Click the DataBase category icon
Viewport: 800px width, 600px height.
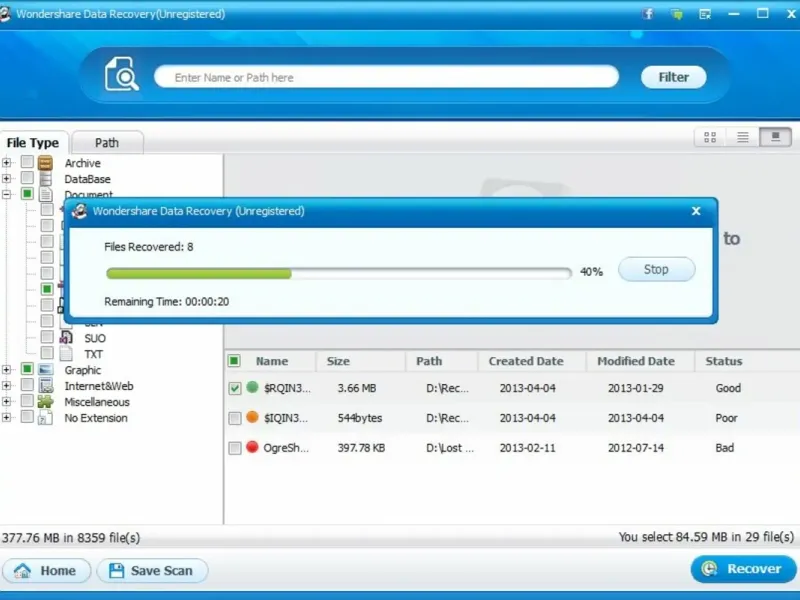[x=45, y=179]
